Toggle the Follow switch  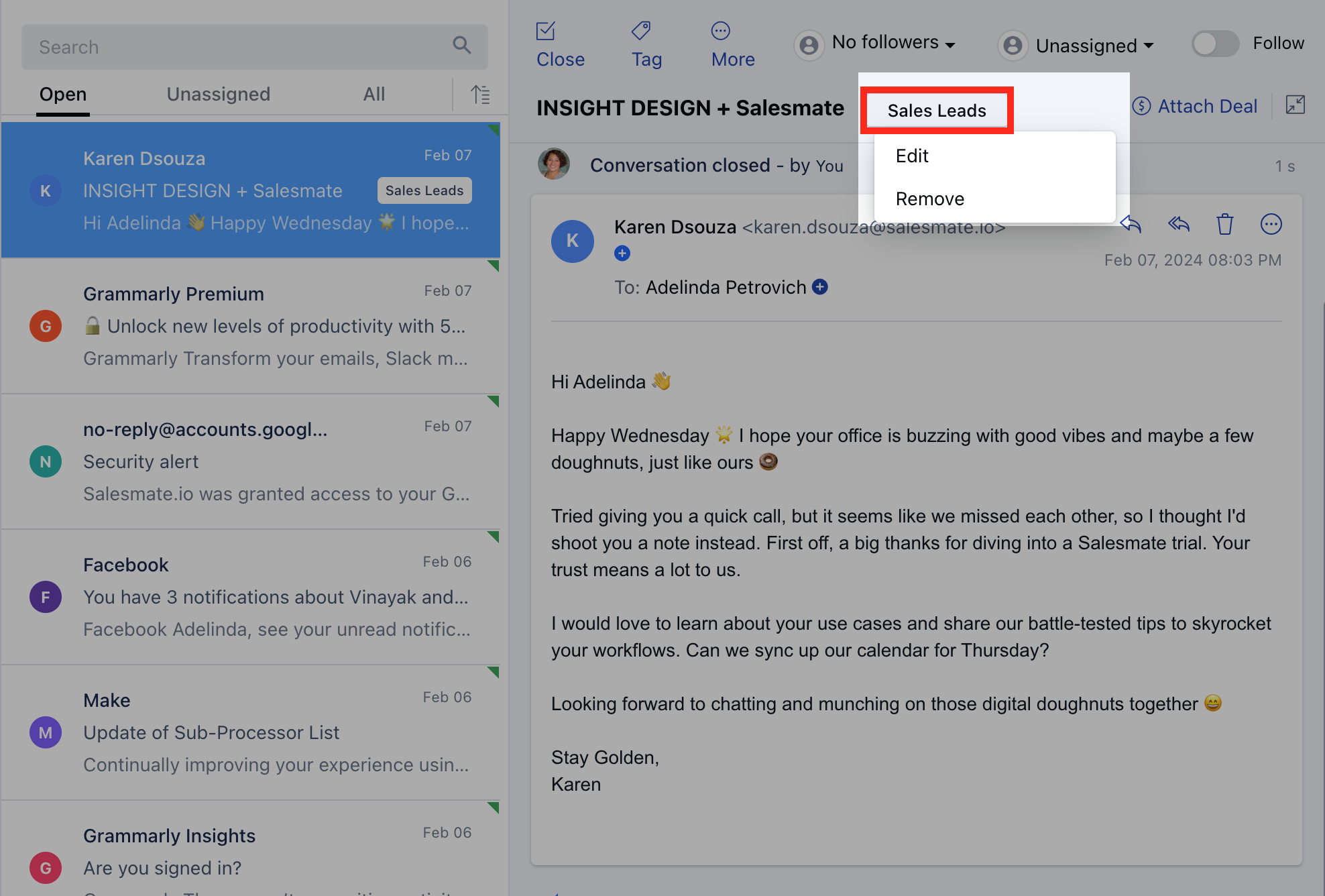point(1214,44)
